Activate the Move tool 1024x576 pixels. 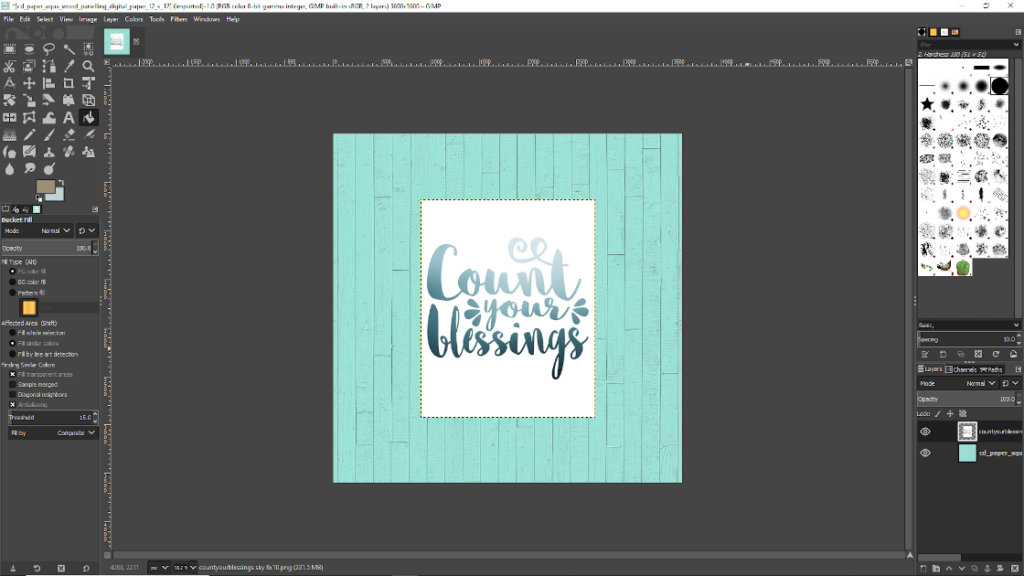point(29,84)
